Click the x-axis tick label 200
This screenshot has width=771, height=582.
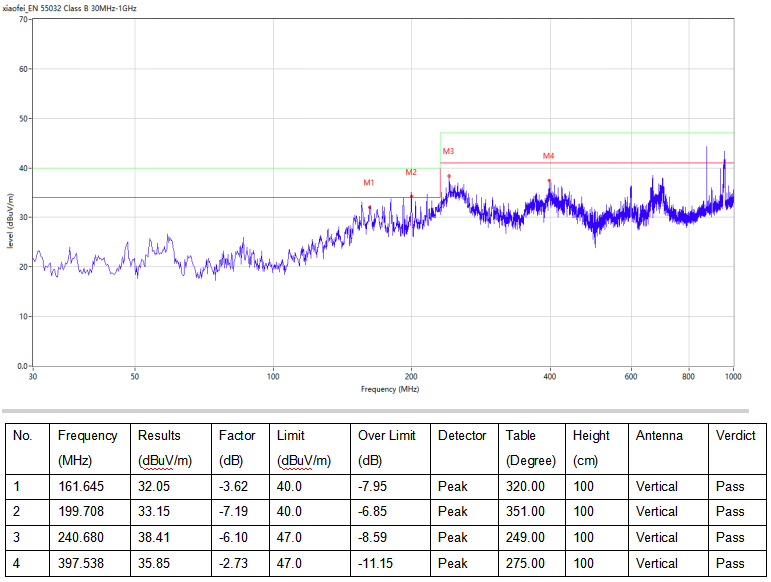tap(411, 377)
